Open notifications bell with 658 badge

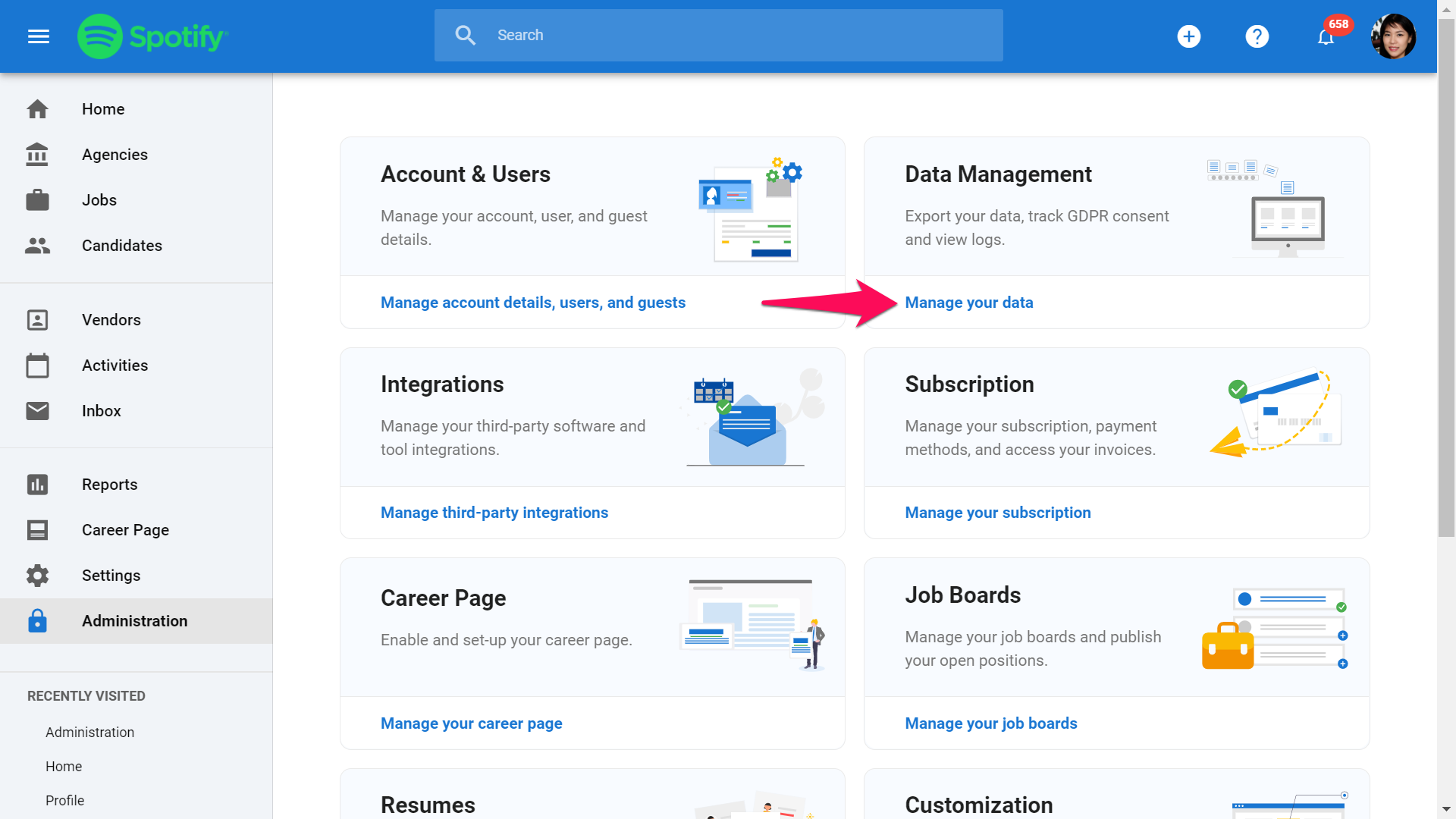(1326, 36)
